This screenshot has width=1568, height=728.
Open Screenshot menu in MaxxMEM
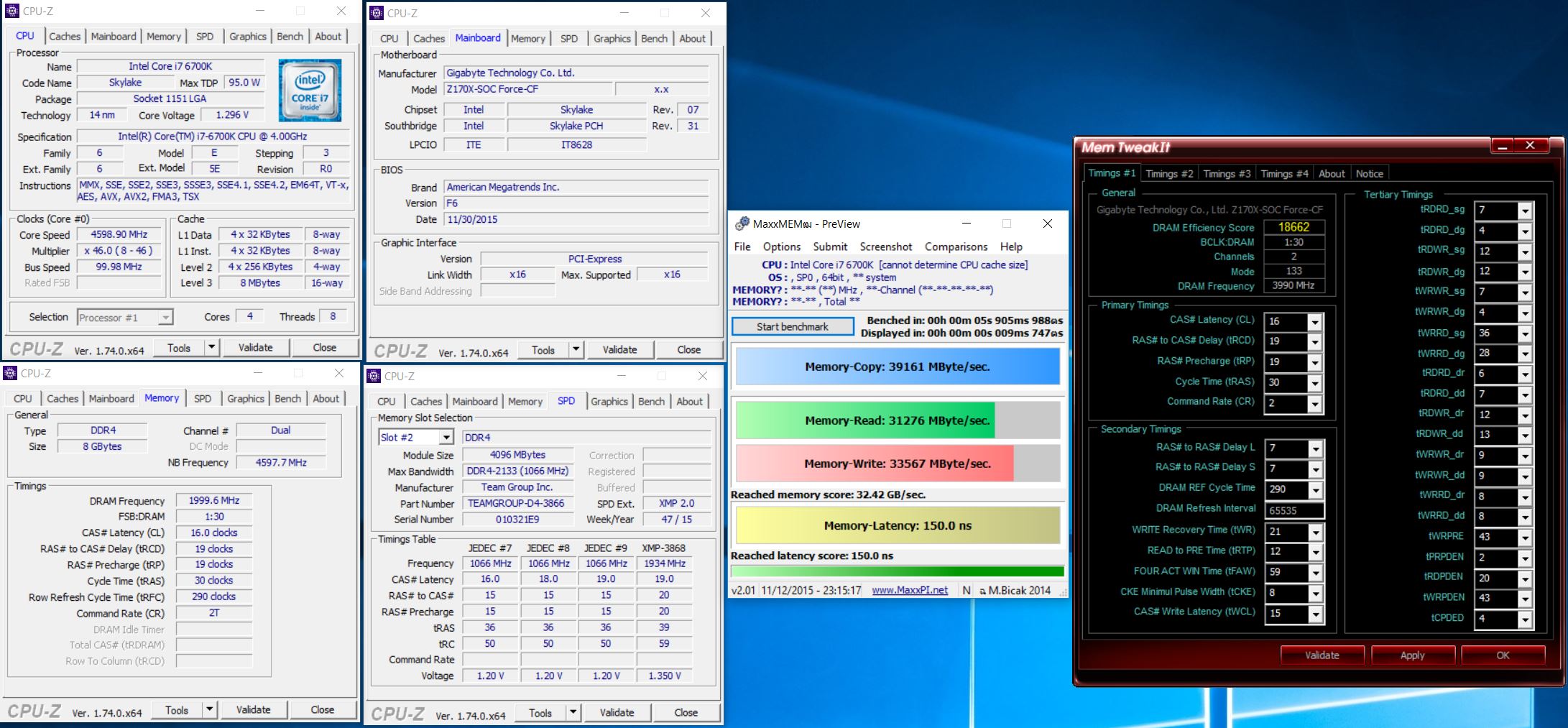pos(885,246)
